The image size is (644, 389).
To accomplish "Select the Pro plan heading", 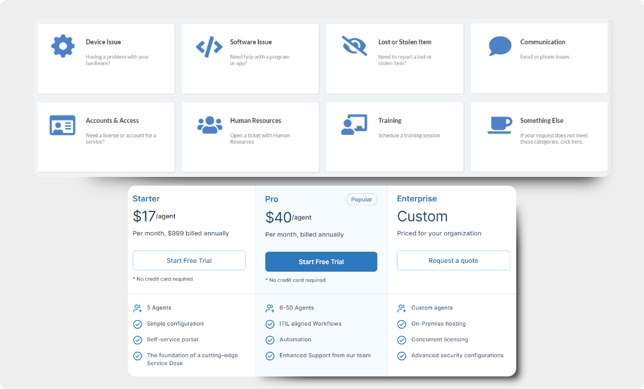I will [271, 199].
